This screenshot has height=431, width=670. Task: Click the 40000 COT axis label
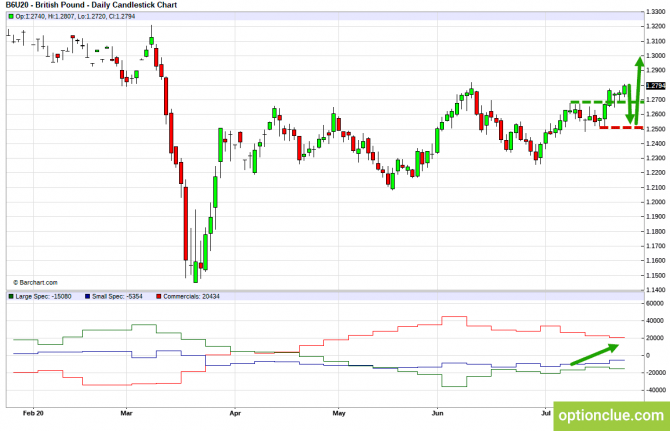655,321
